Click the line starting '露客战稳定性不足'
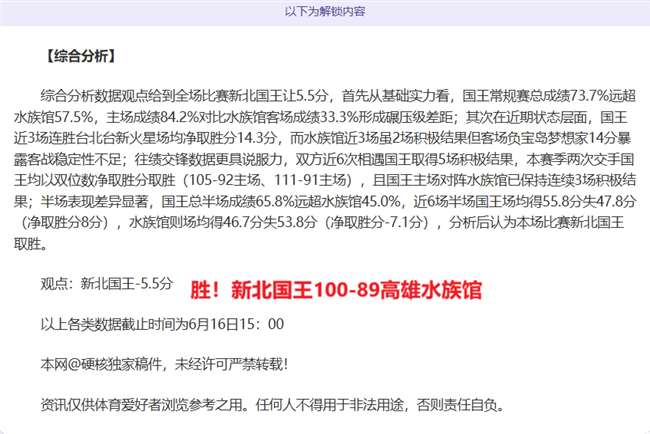Screen dimensions: 650x434 (x=324, y=159)
